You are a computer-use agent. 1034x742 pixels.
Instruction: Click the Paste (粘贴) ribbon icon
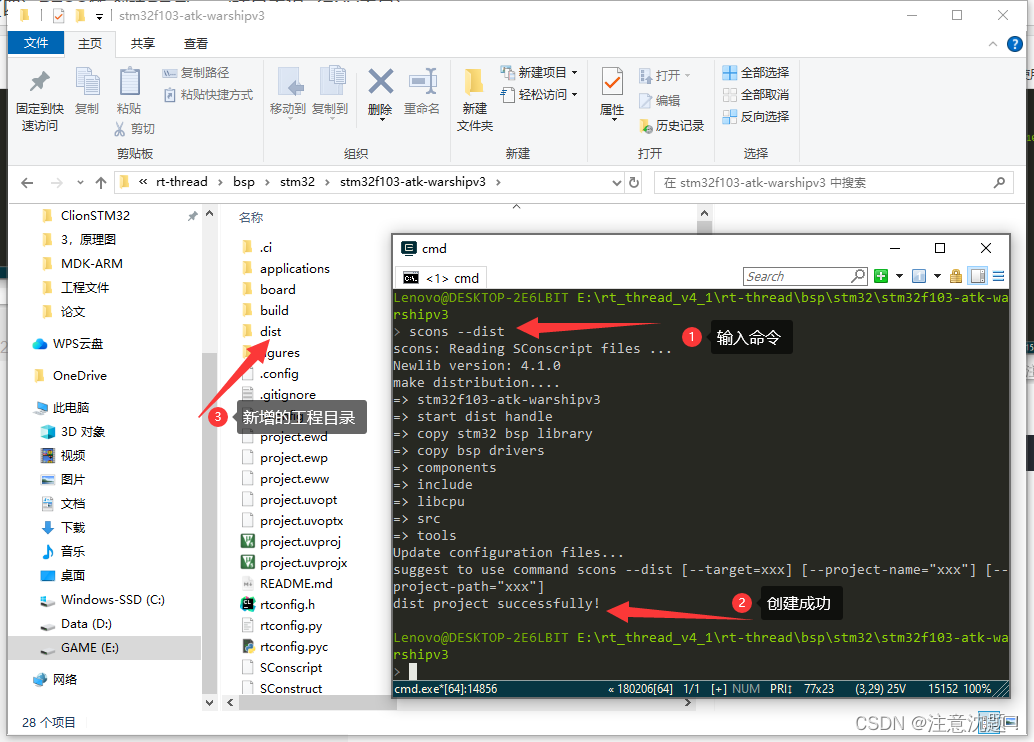coord(129,82)
